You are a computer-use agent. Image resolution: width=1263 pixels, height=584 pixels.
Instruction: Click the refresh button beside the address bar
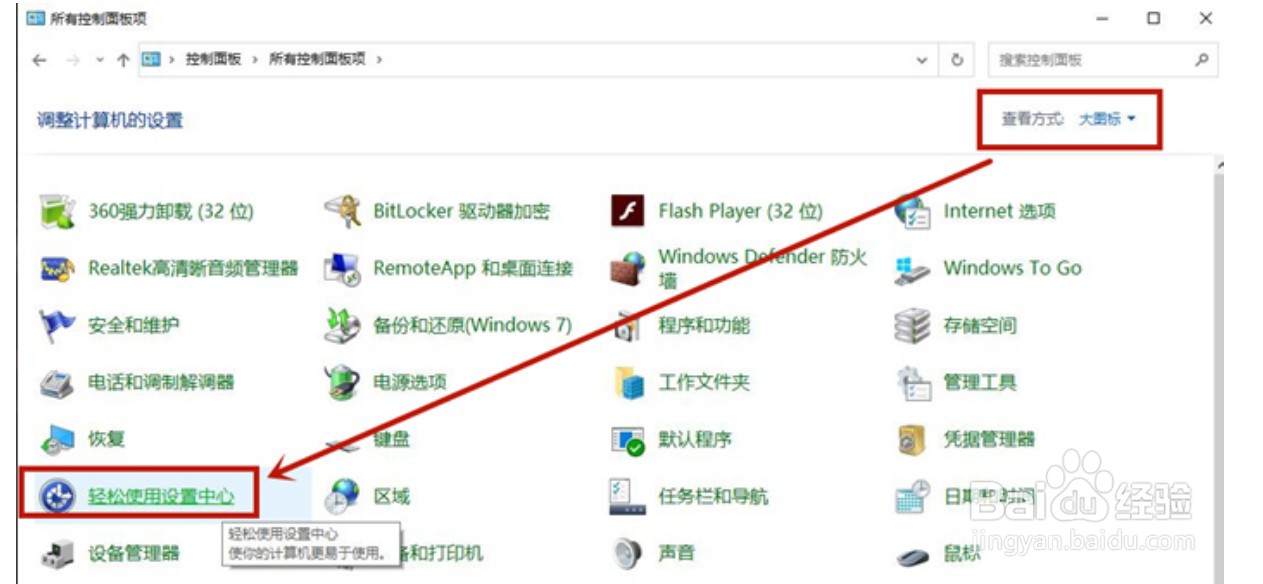tap(956, 59)
